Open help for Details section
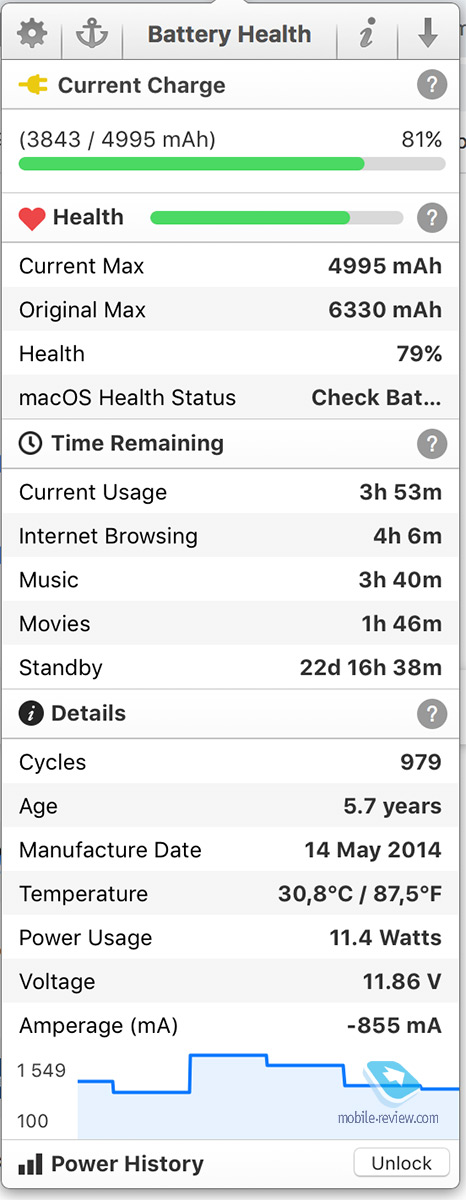 [x=432, y=713]
